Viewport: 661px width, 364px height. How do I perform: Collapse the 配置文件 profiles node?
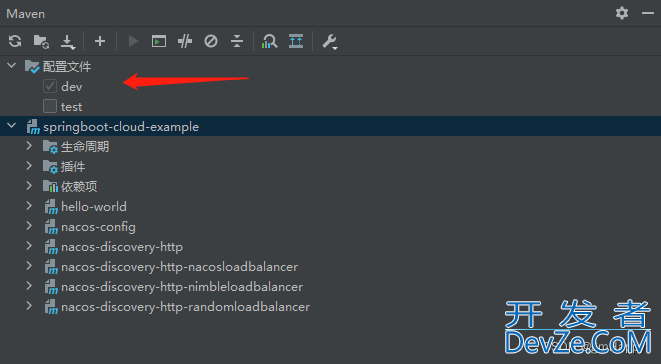(x=12, y=66)
